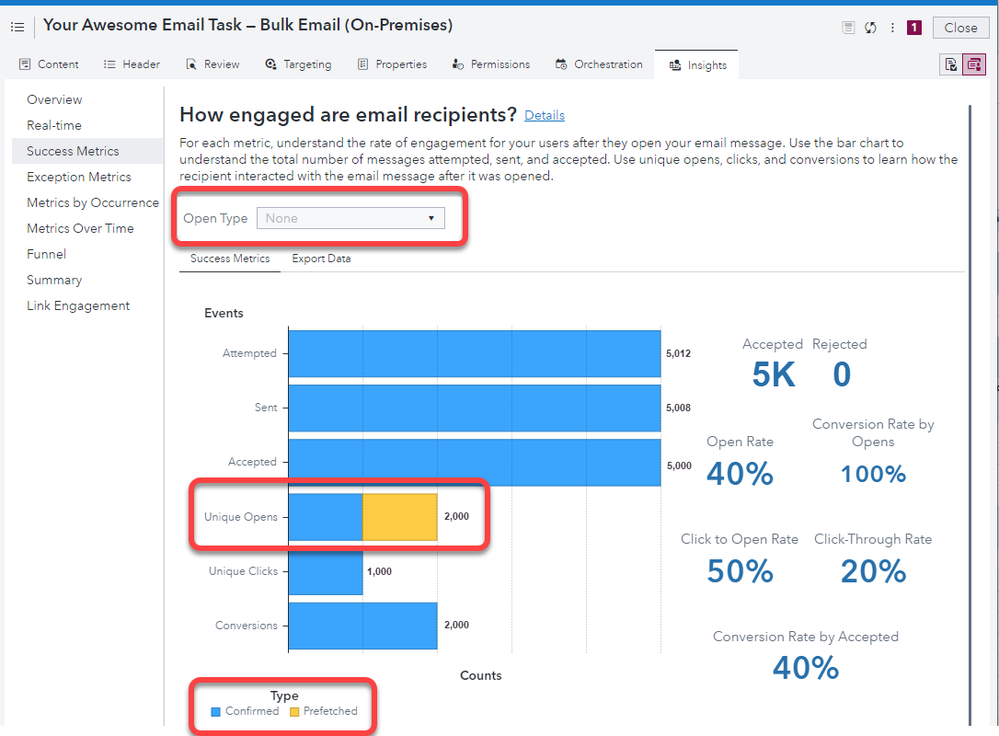Click the Click to Open Rate 50% value
The width and height of the screenshot is (999, 736).
click(x=740, y=572)
